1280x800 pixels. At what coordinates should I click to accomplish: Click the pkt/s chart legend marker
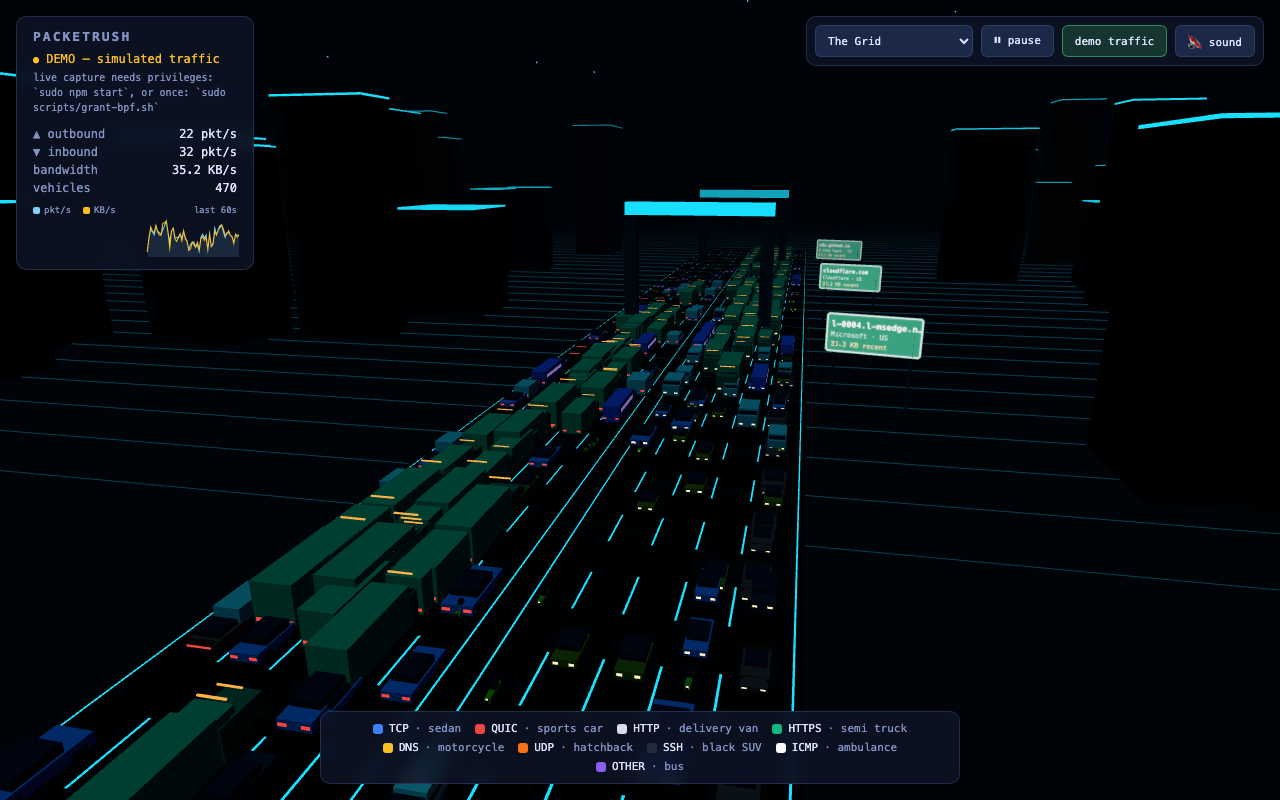pos(37,210)
